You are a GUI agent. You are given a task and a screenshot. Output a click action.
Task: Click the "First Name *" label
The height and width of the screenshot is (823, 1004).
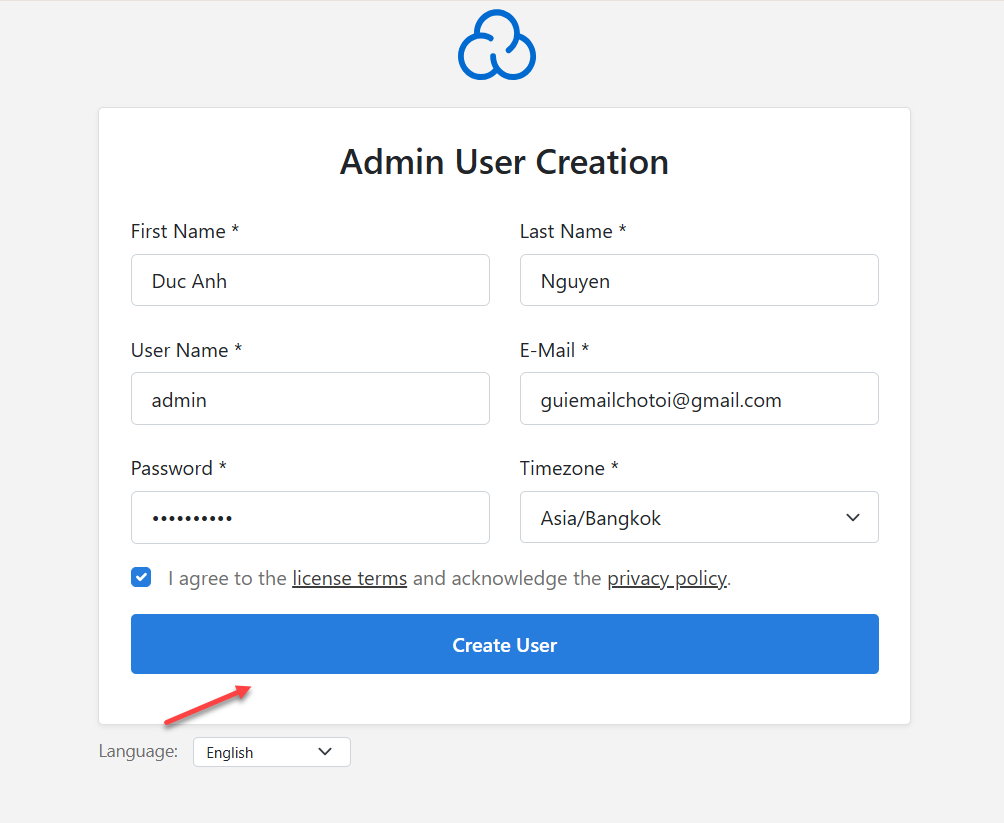pyautogui.click(x=185, y=231)
